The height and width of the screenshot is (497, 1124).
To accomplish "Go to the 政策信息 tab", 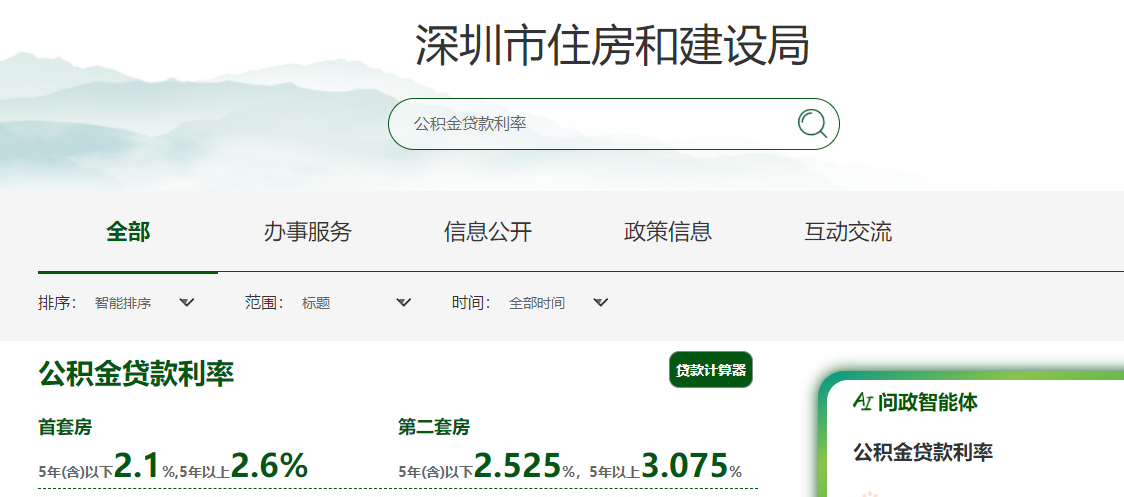I will click(x=668, y=232).
